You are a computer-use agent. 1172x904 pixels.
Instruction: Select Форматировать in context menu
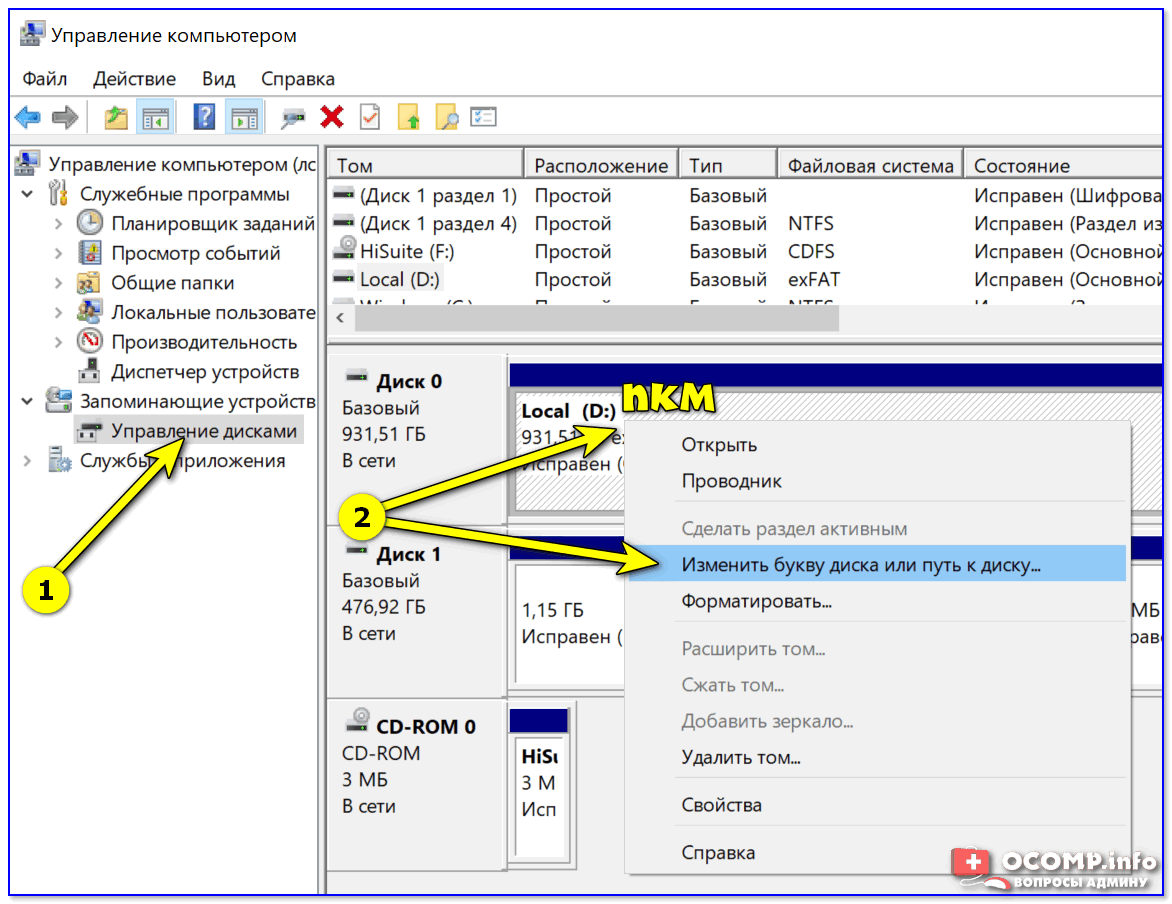pos(756,601)
